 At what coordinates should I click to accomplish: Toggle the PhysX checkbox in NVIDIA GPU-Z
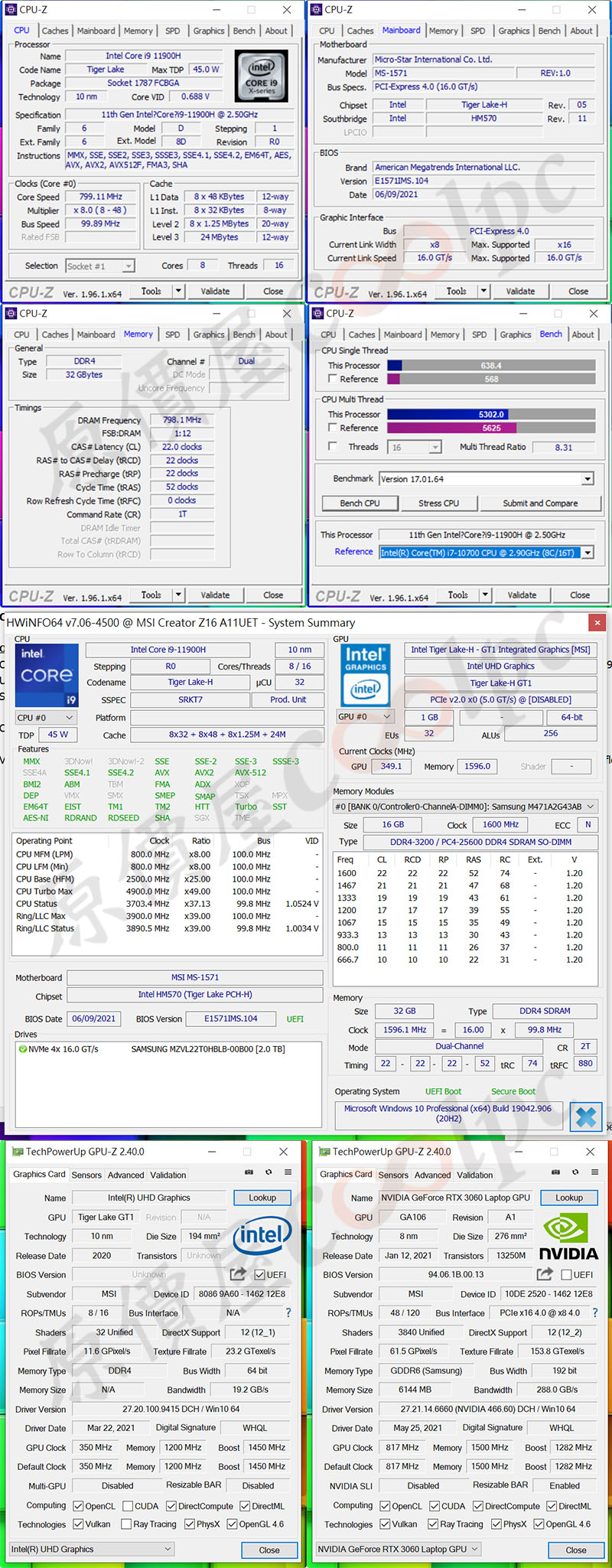(x=497, y=1524)
